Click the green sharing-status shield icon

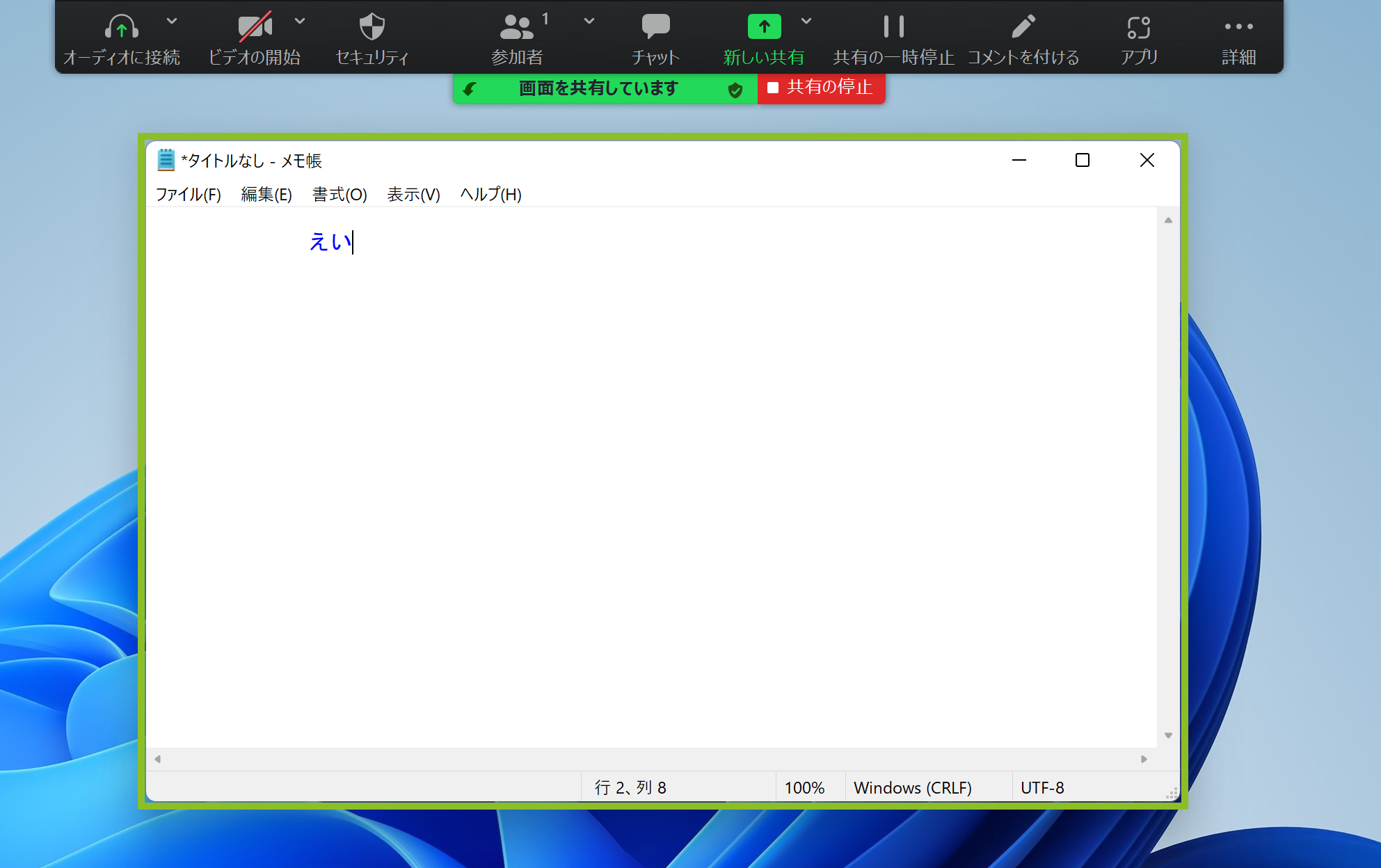pyautogui.click(x=735, y=90)
